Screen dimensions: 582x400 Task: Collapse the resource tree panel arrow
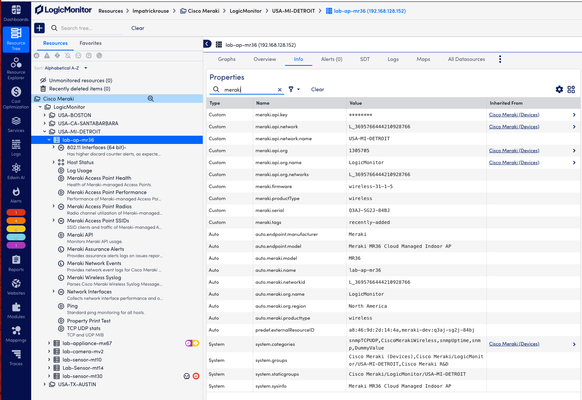point(207,44)
